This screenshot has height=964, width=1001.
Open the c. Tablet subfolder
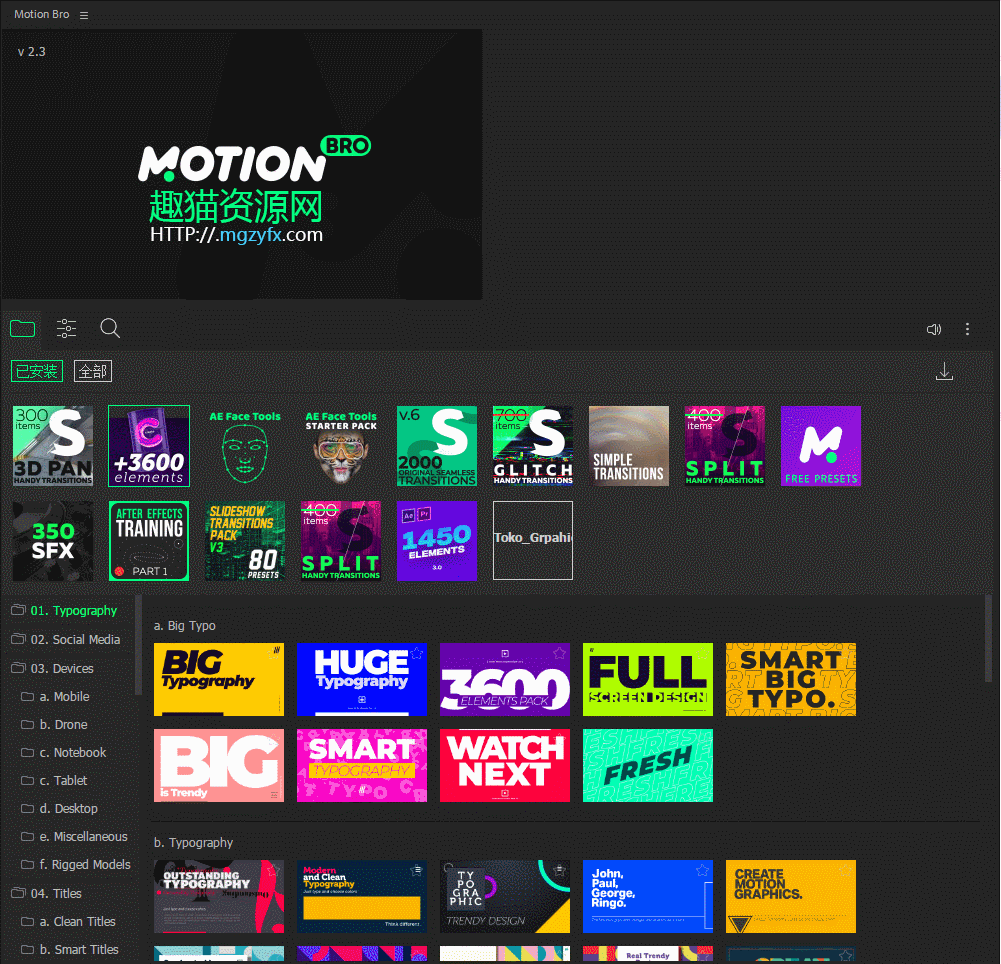coord(54,781)
